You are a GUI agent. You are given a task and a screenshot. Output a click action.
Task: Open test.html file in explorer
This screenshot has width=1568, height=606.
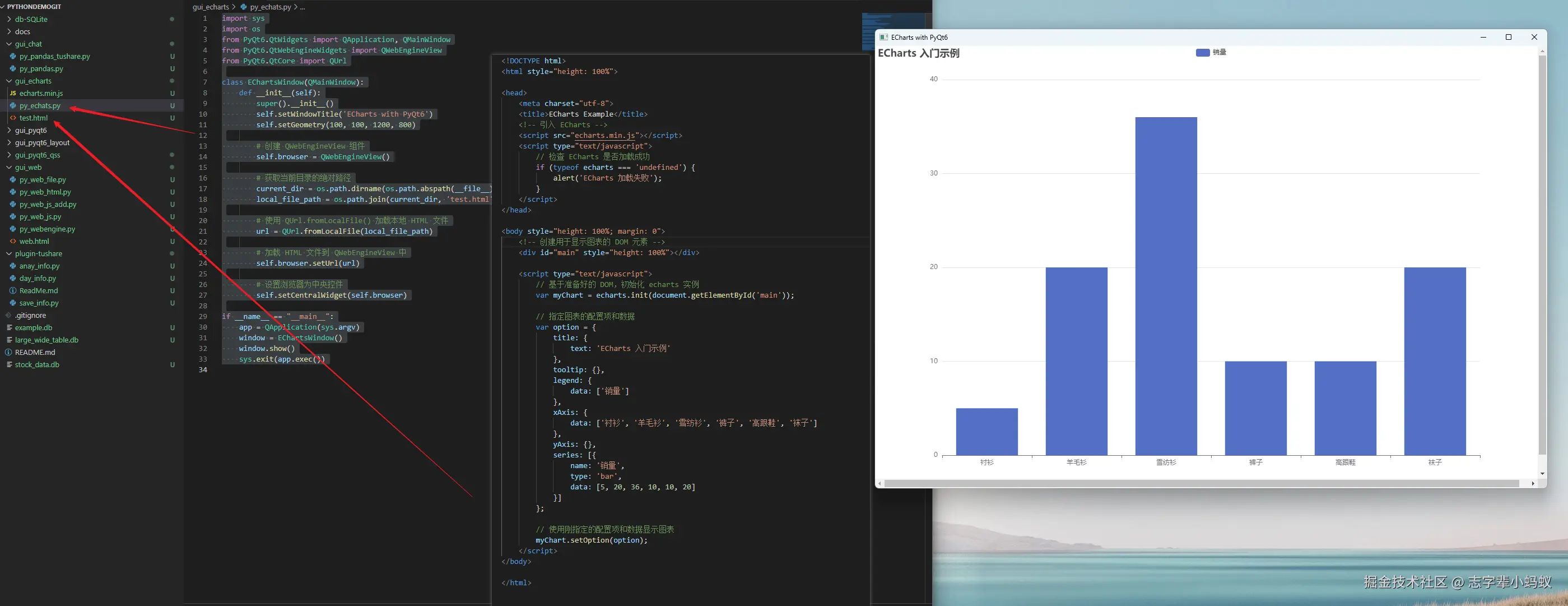33,118
